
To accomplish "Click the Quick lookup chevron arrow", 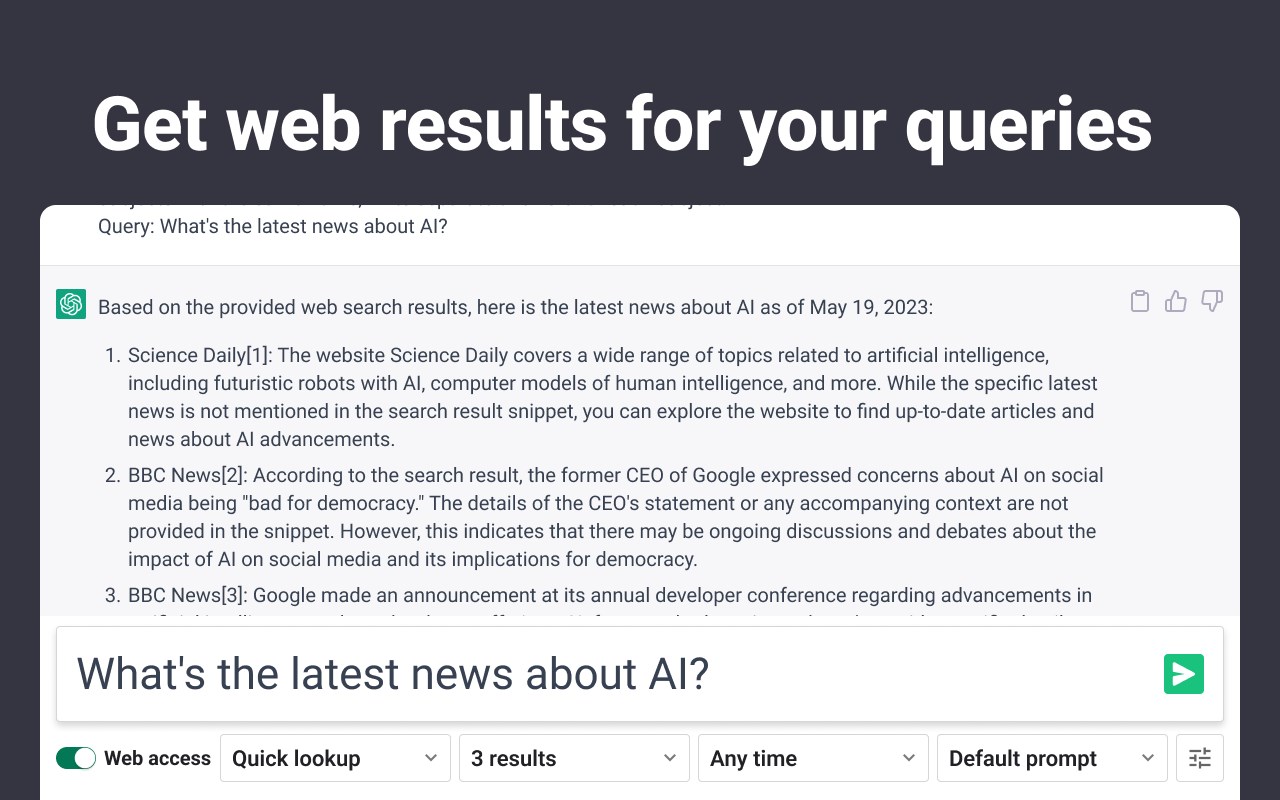I will (431, 758).
